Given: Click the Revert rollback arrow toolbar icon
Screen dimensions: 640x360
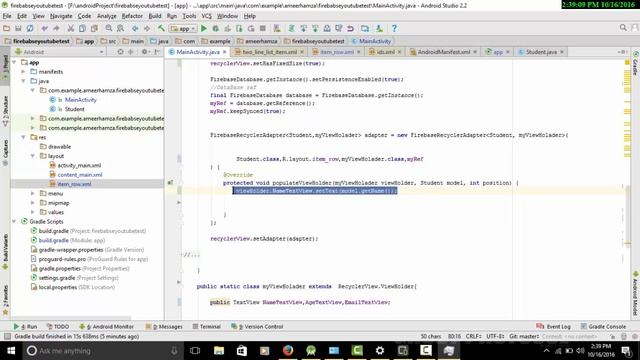Looking at the screenshot, I should pos(351,29).
